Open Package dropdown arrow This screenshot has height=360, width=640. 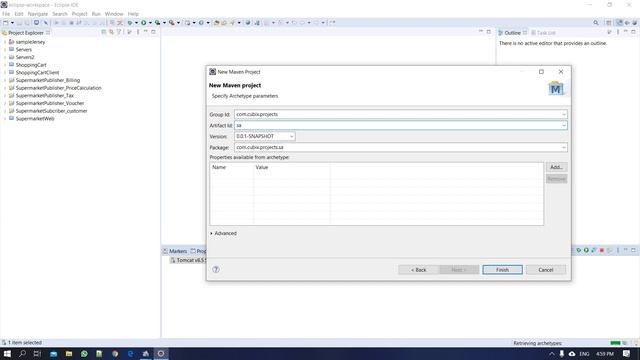pos(564,147)
